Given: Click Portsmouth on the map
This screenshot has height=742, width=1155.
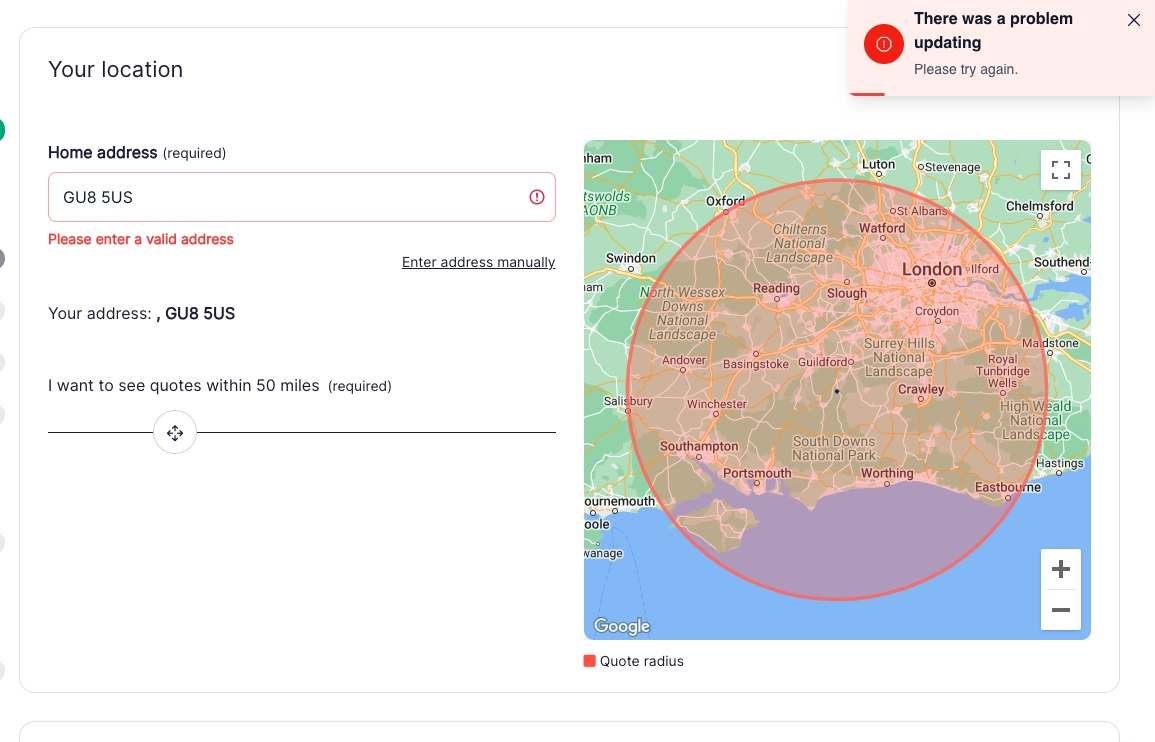Looking at the screenshot, I should (x=757, y=473).
